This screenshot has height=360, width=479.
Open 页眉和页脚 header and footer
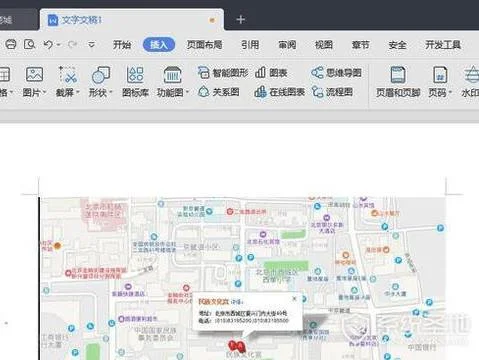[398, 81]
